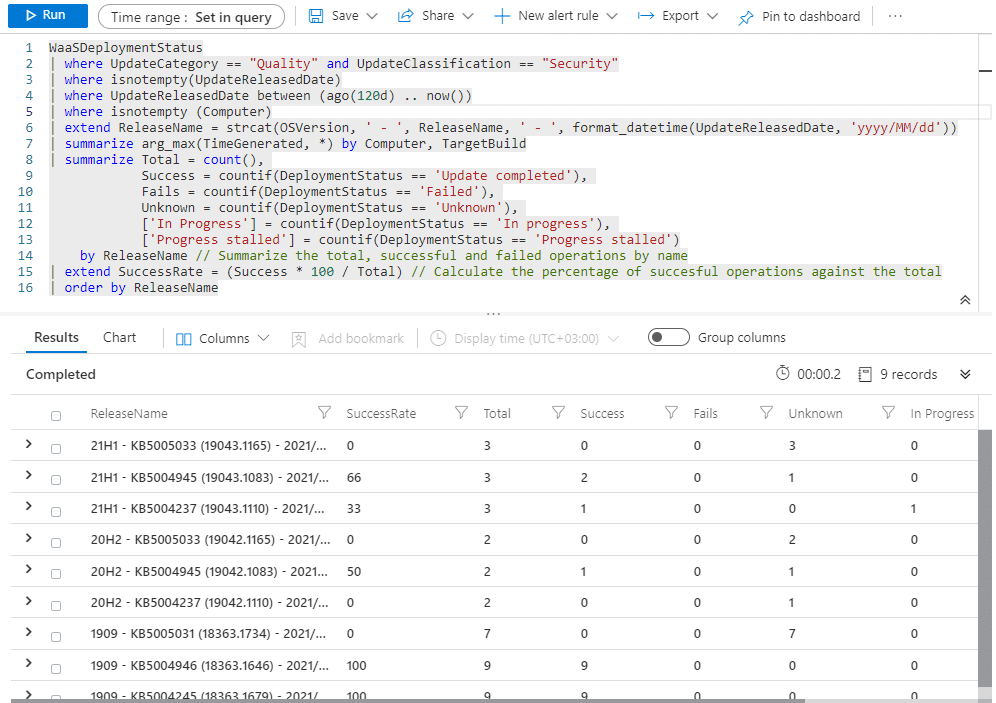This screenshot has height=703, width=996.
Task: Click the pane splitter ellipsis handle
Action: click(494, 313)
